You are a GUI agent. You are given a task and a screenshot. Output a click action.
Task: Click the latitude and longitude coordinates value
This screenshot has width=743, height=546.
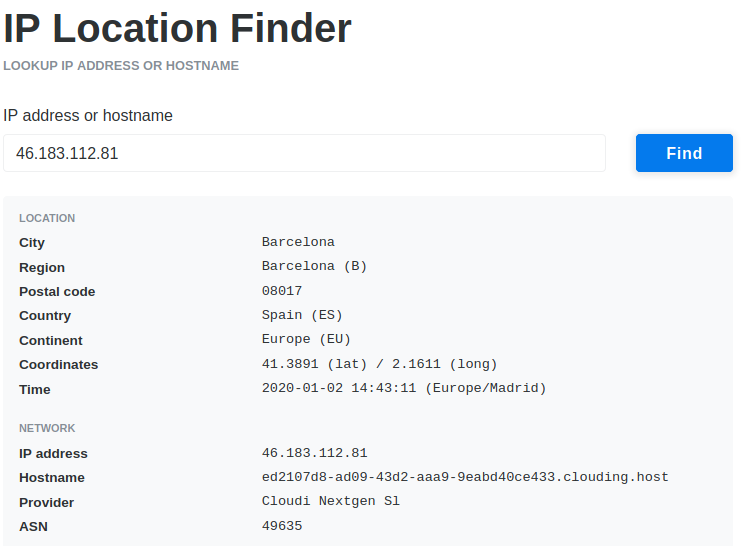pyautogui.click(x=379, y=364)
